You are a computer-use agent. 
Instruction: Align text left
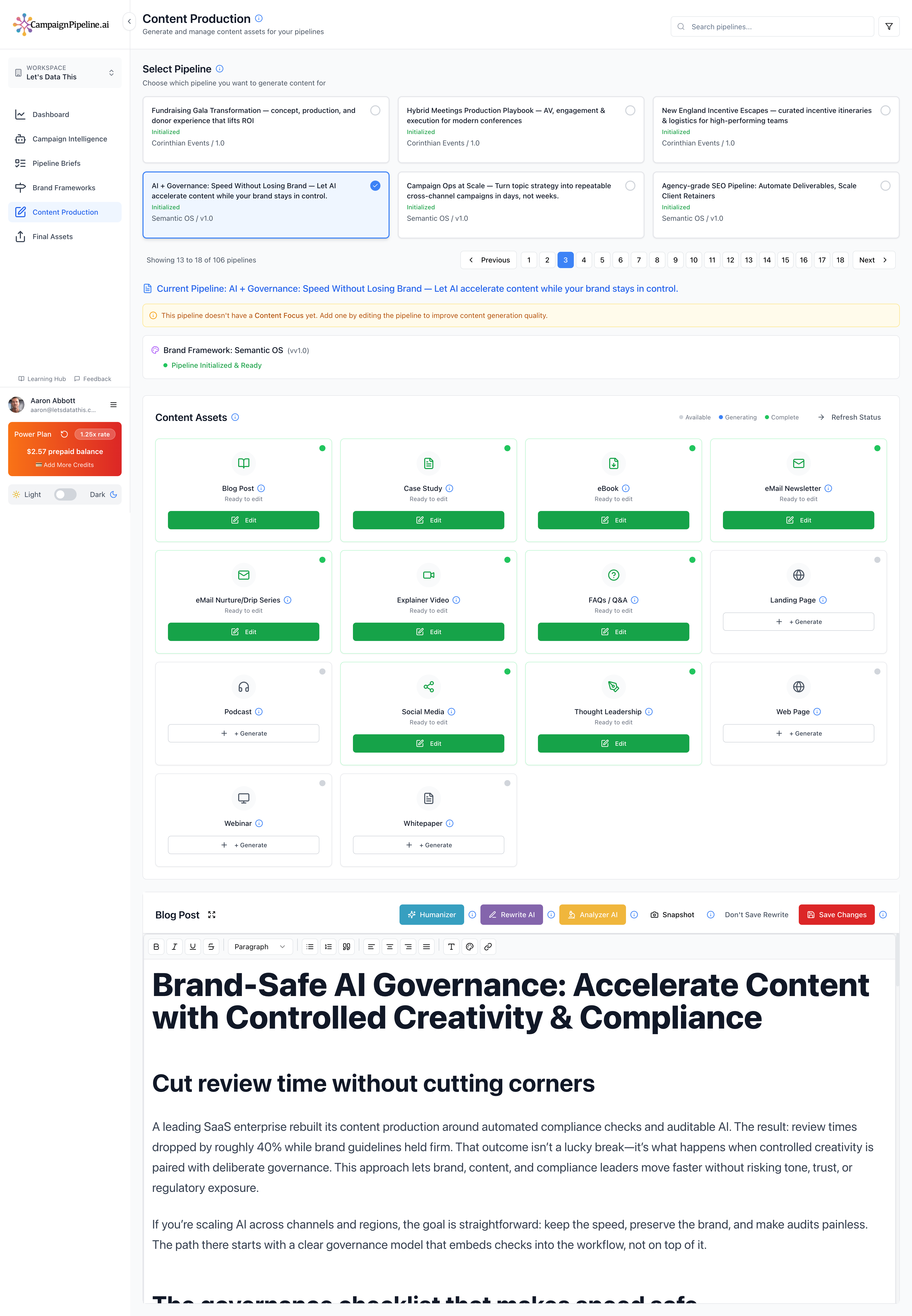[372, 946]
